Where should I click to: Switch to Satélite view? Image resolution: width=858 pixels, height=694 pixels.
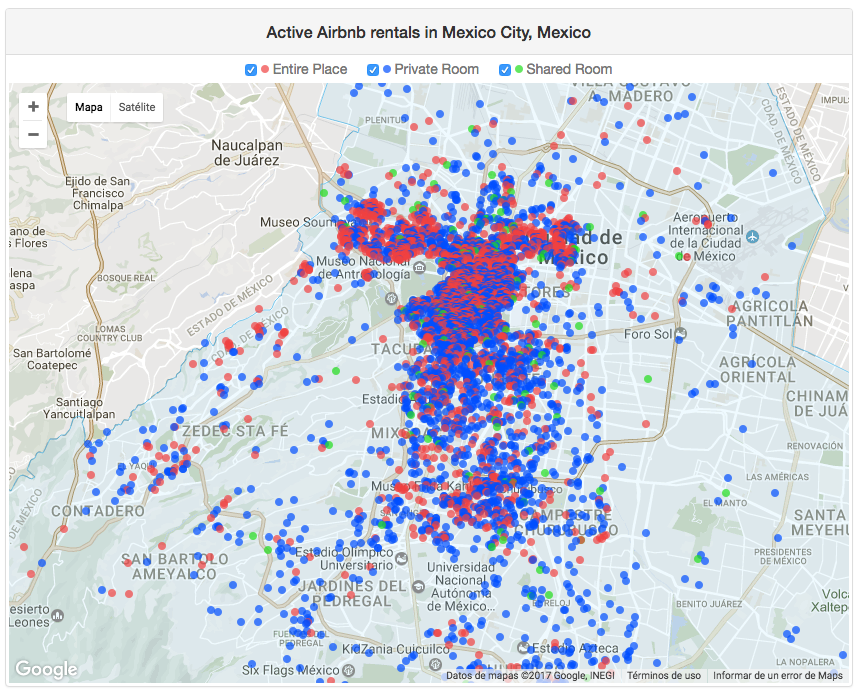pyautogui.click(x=137, y=107)
